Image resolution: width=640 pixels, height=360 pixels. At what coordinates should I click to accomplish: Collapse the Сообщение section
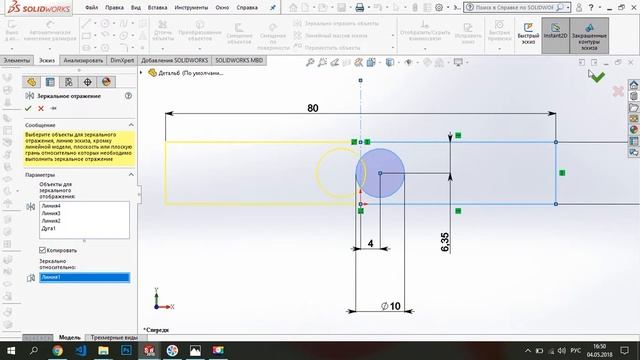(x=131, y=125)
